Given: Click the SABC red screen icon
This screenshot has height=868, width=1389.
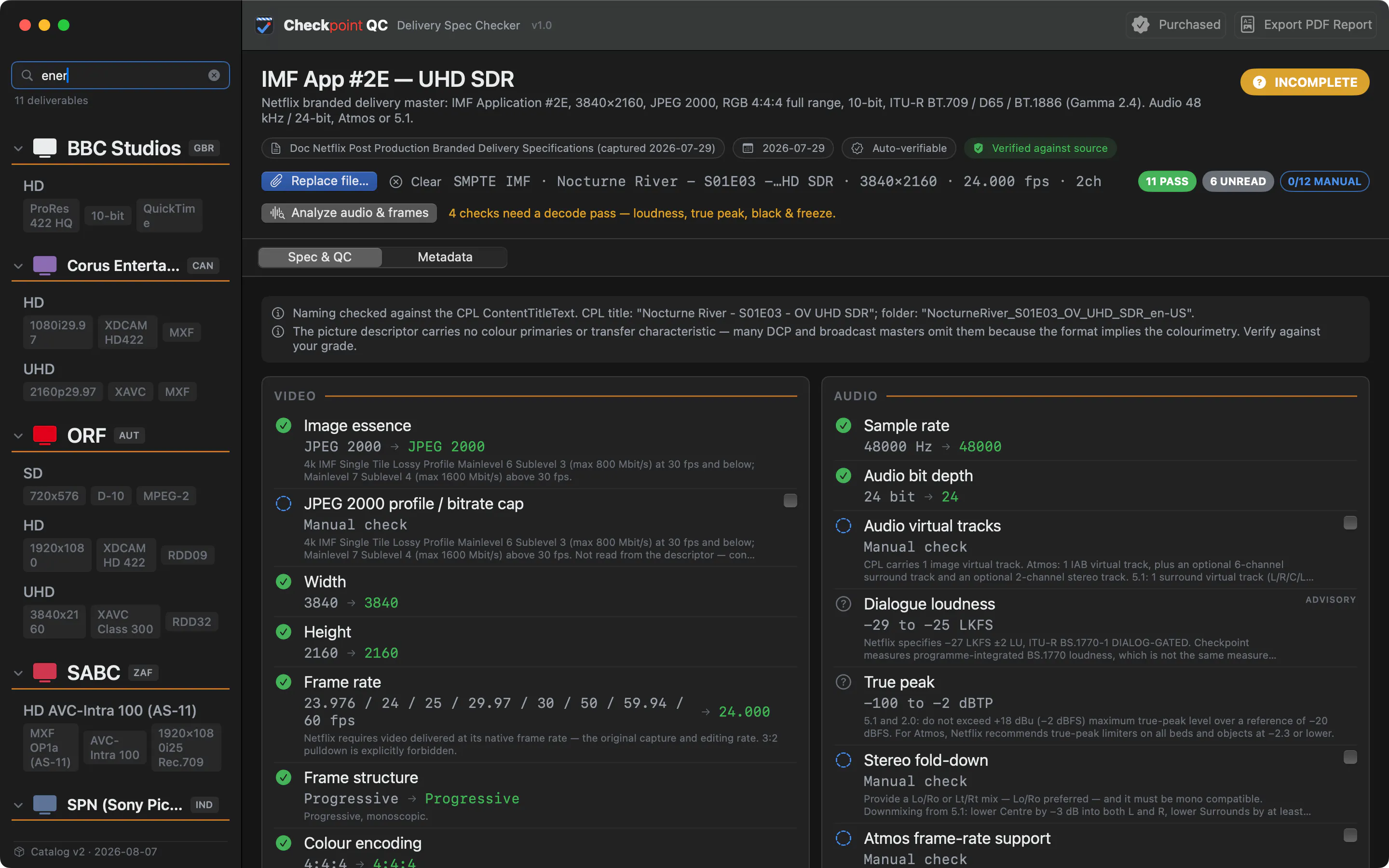Looking at the screenshot, I should point(45,672).
